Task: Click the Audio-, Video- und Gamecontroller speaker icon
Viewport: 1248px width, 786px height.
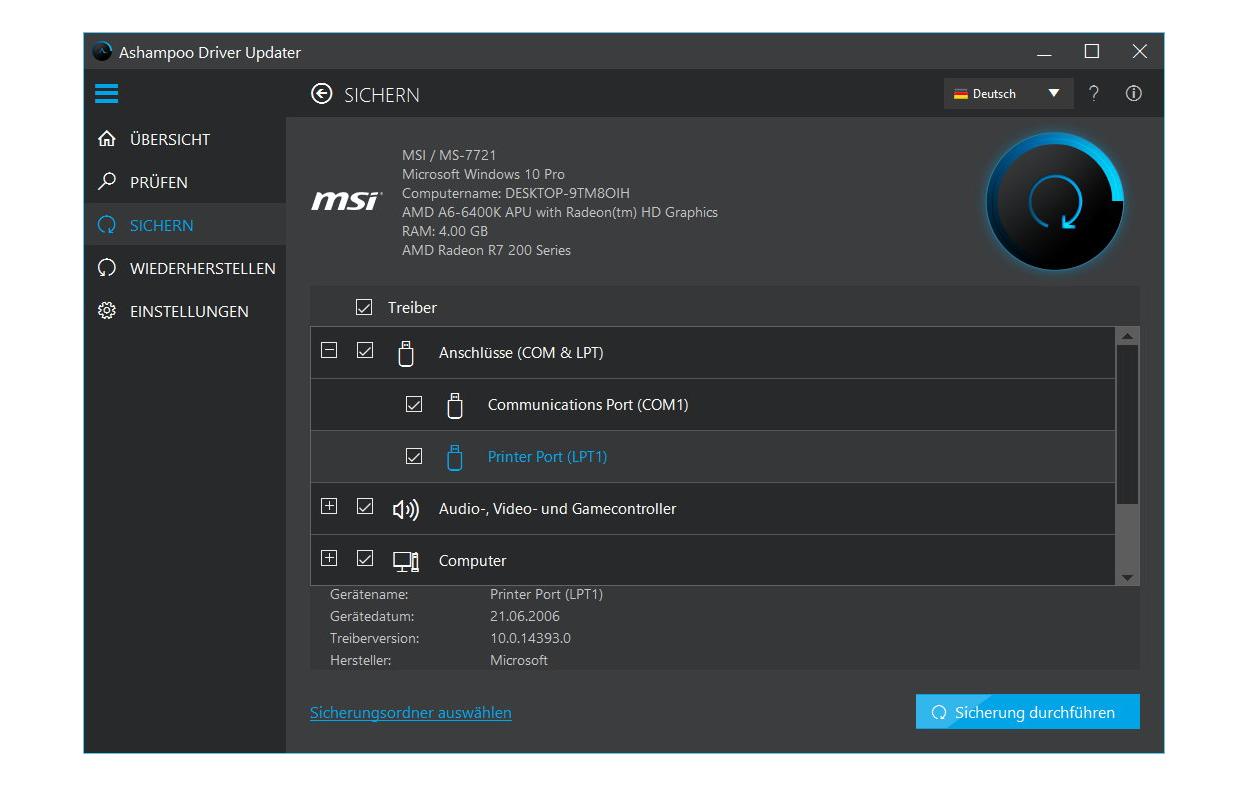Action: 405,509
